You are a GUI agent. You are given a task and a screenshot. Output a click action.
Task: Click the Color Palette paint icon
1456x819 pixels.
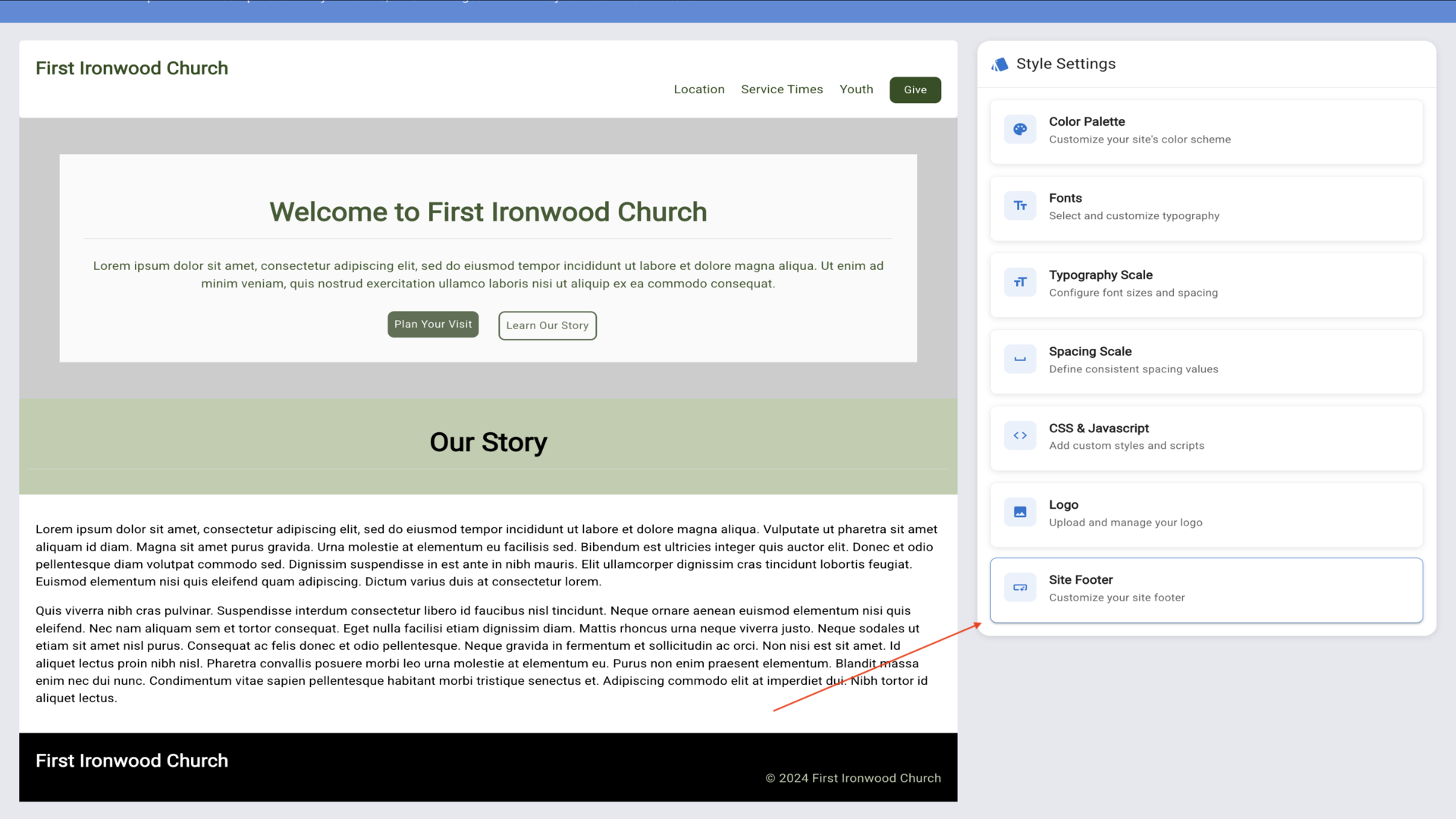[1020, 130]
